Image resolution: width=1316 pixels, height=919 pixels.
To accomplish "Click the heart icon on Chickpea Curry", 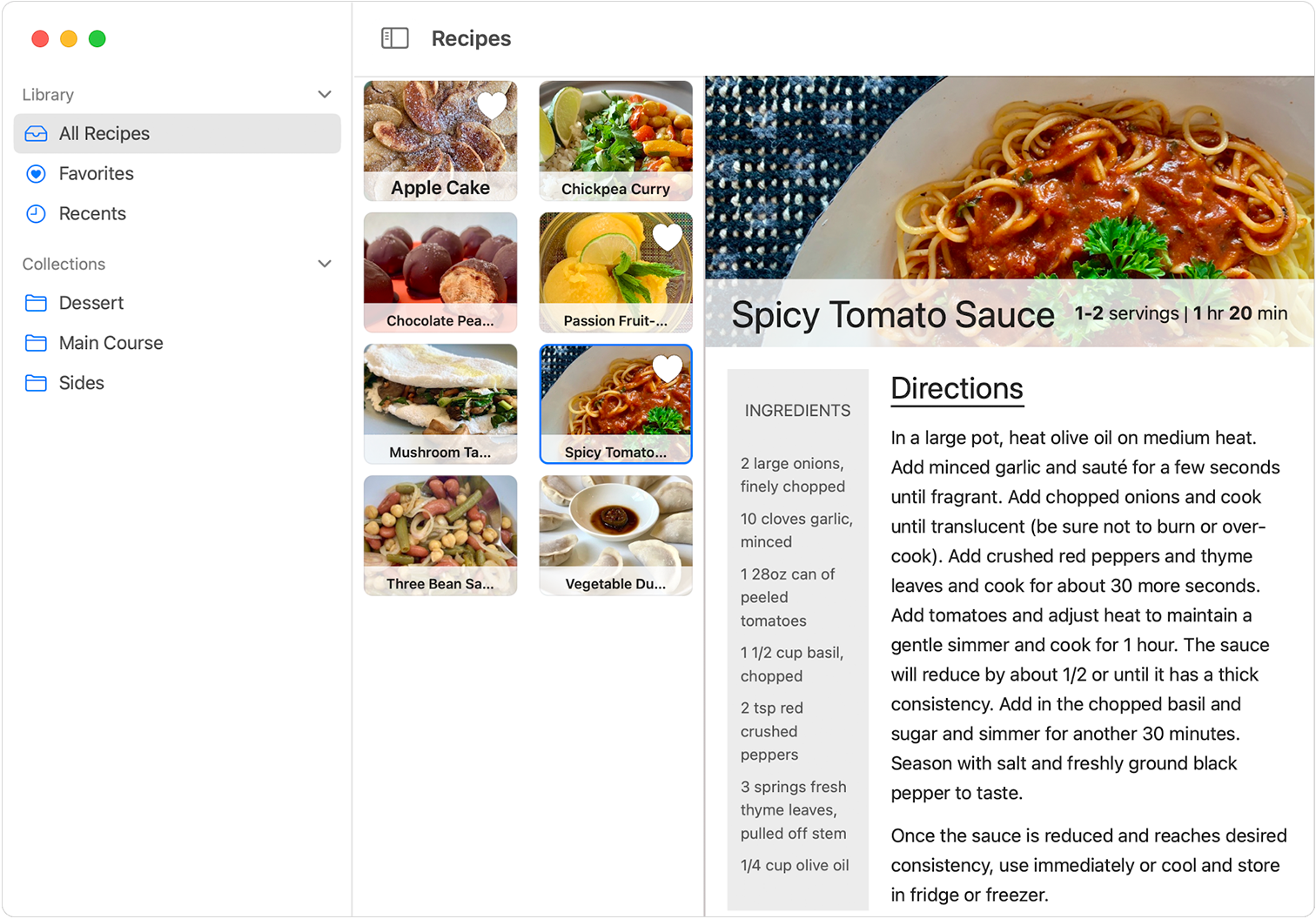I will (x=667, y=104).
